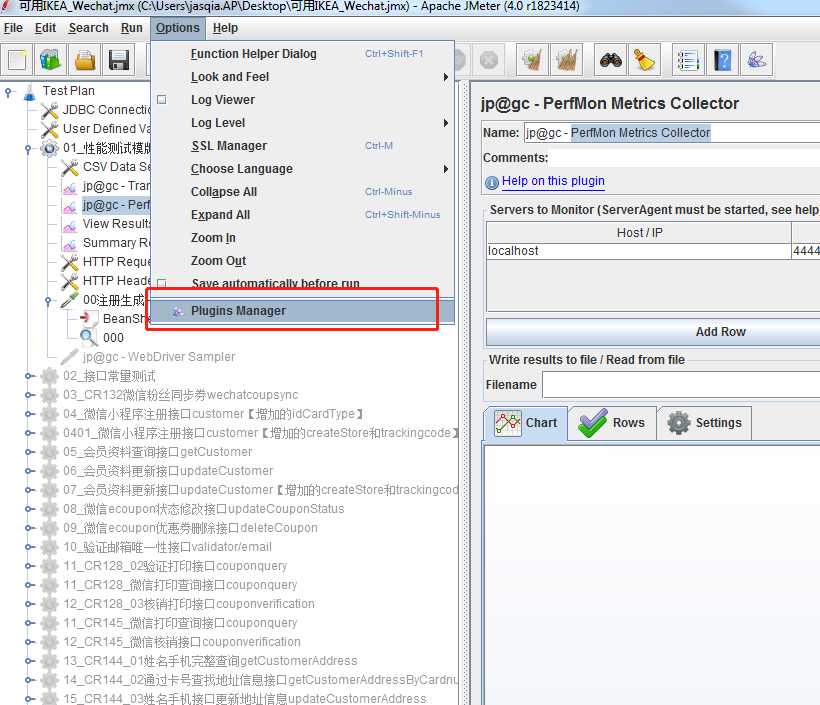The height and width of the screenshot is (705, 820).
Task: Select the jp@gc - WebDriver Sampler tree item
Action: pyautogui.click(x=158, y=357)
